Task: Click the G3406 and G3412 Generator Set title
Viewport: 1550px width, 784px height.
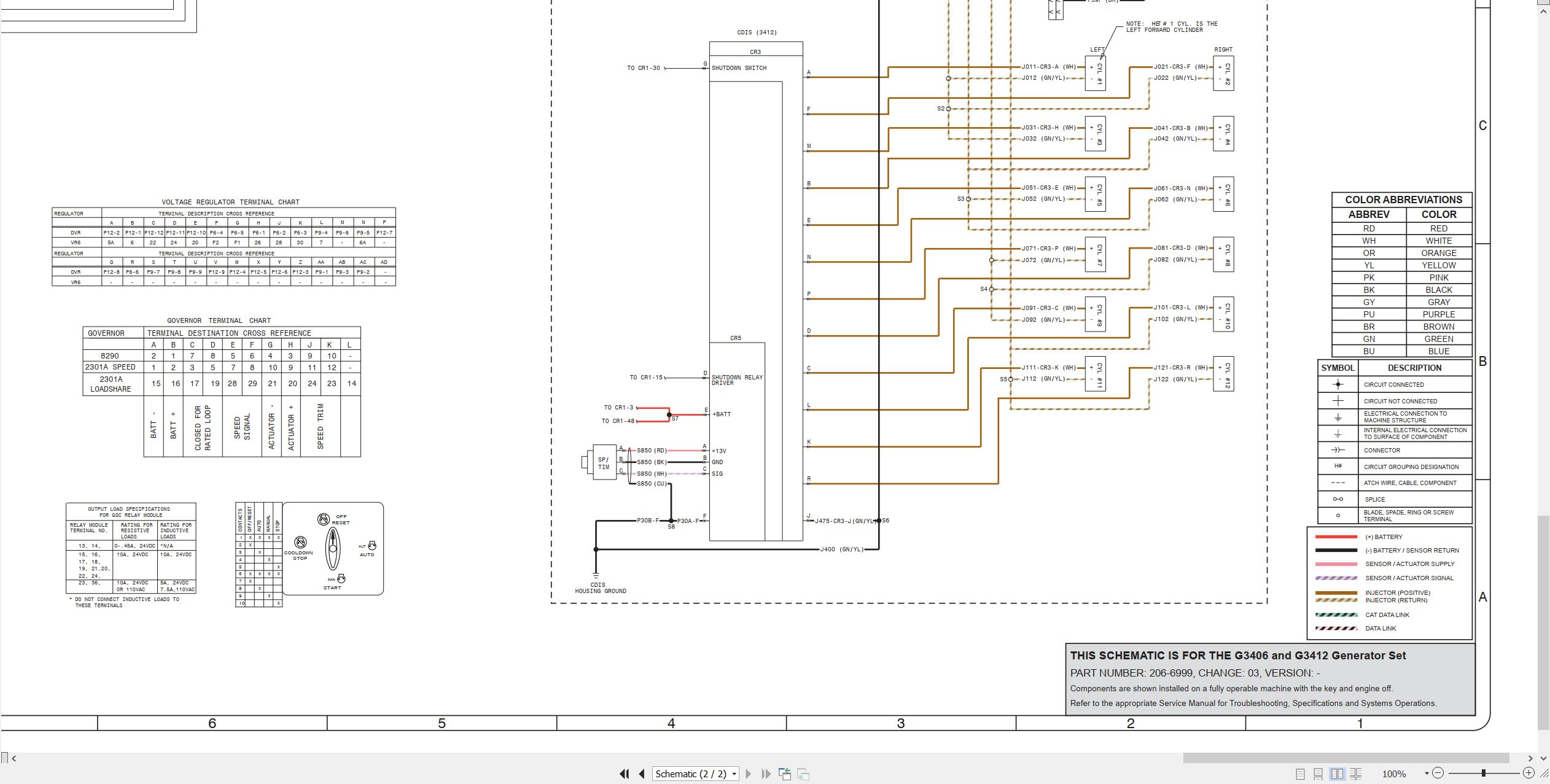Action: coord(1238,656)
